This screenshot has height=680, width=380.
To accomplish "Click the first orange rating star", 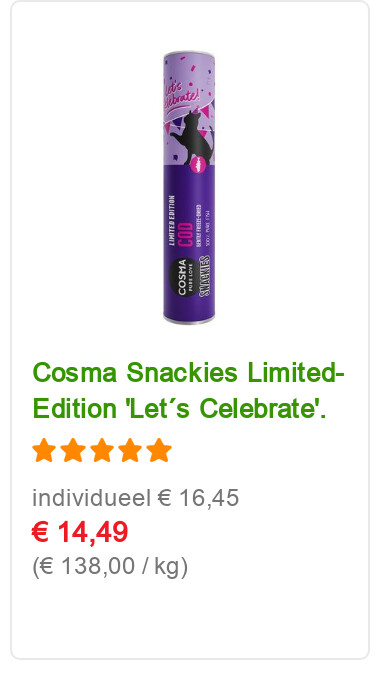I will pyautogui.click(x=44, y=450).
